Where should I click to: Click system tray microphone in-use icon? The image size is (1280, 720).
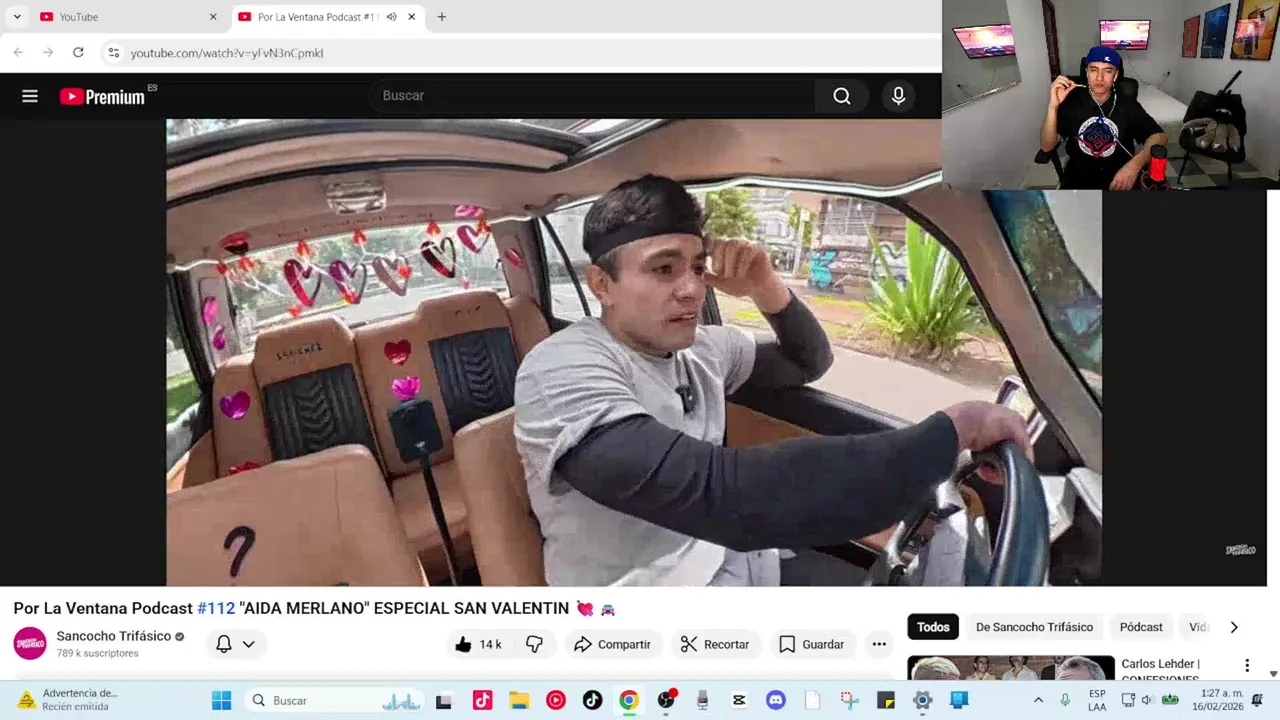point(1066,701)
